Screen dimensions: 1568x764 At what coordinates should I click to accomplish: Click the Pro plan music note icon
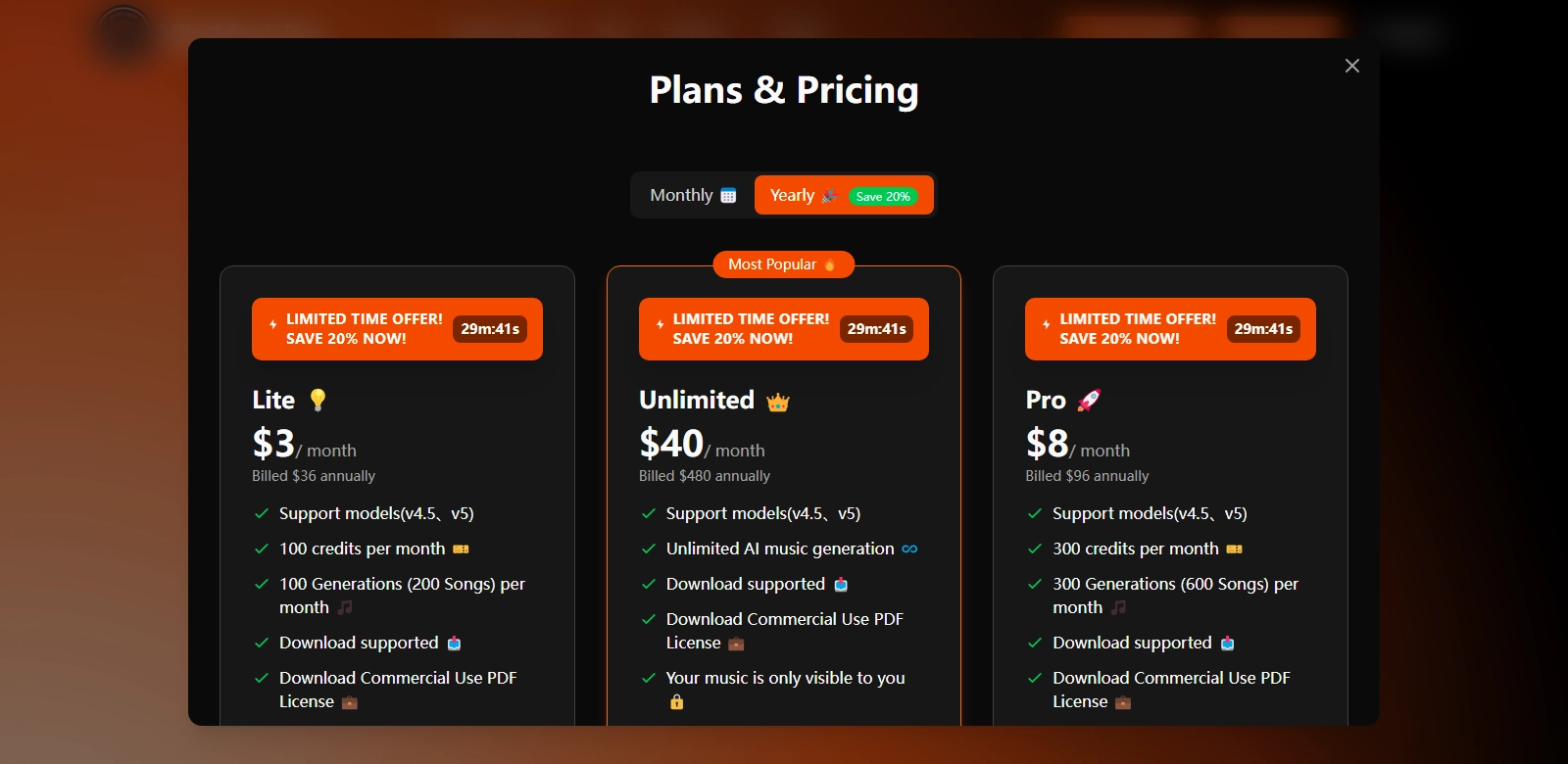1118,608
